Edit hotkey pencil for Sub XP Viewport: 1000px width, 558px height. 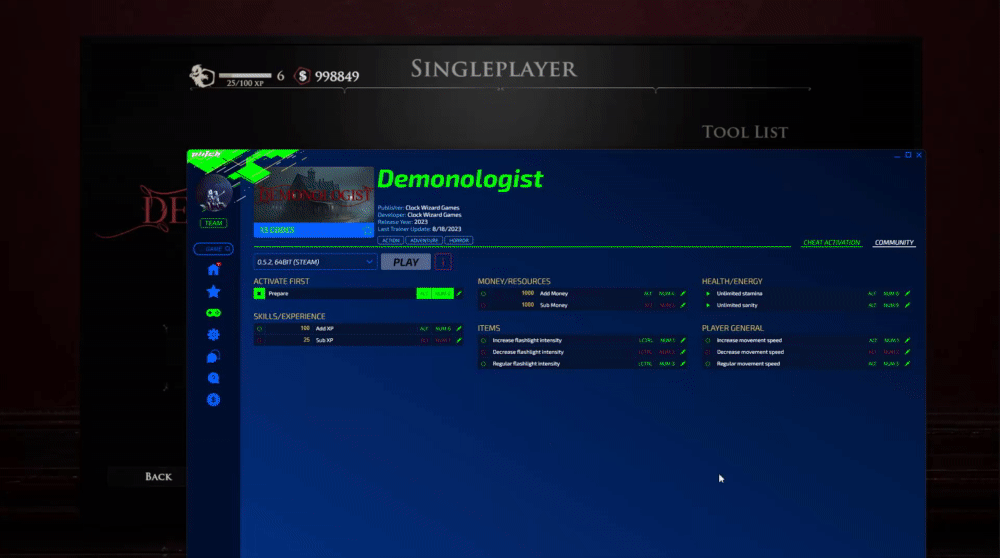459,340
